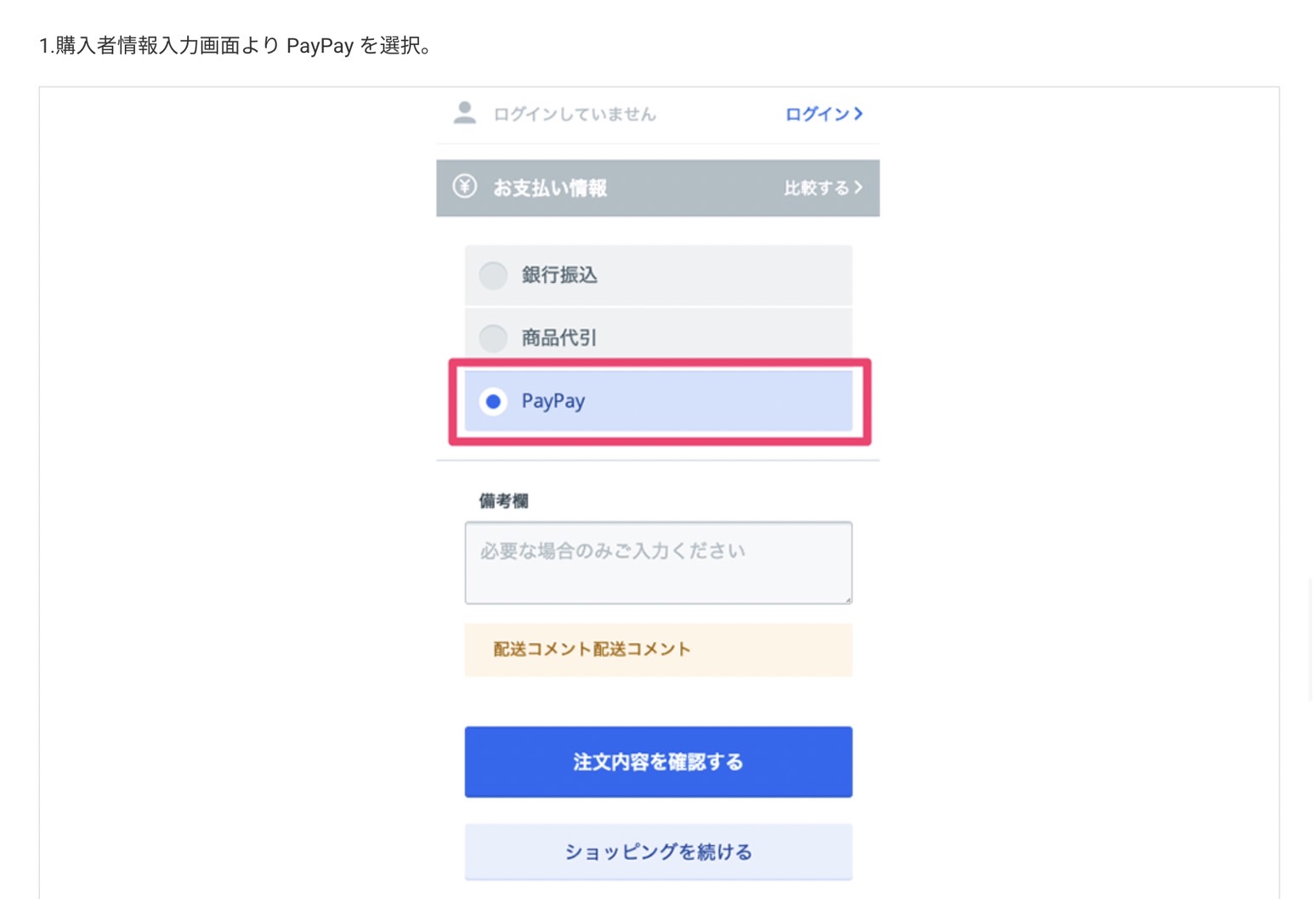This screenshot has height=899, width=1316.
Task: Click the PayPay option label text
Action: pos(553,401)
